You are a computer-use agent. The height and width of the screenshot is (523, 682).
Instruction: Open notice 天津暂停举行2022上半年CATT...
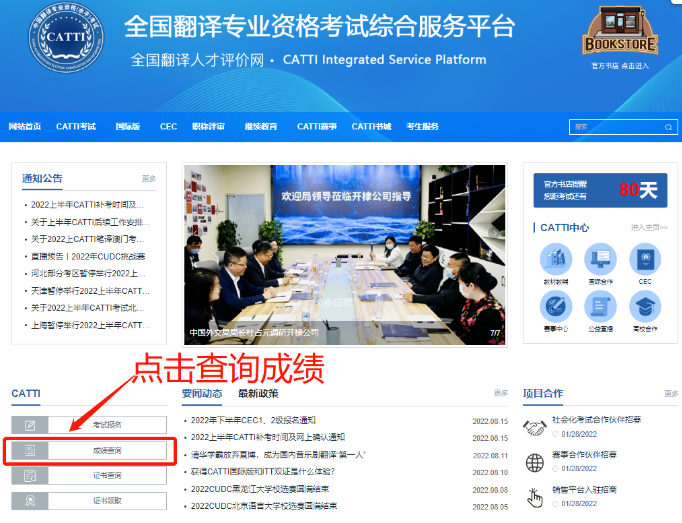90,291
